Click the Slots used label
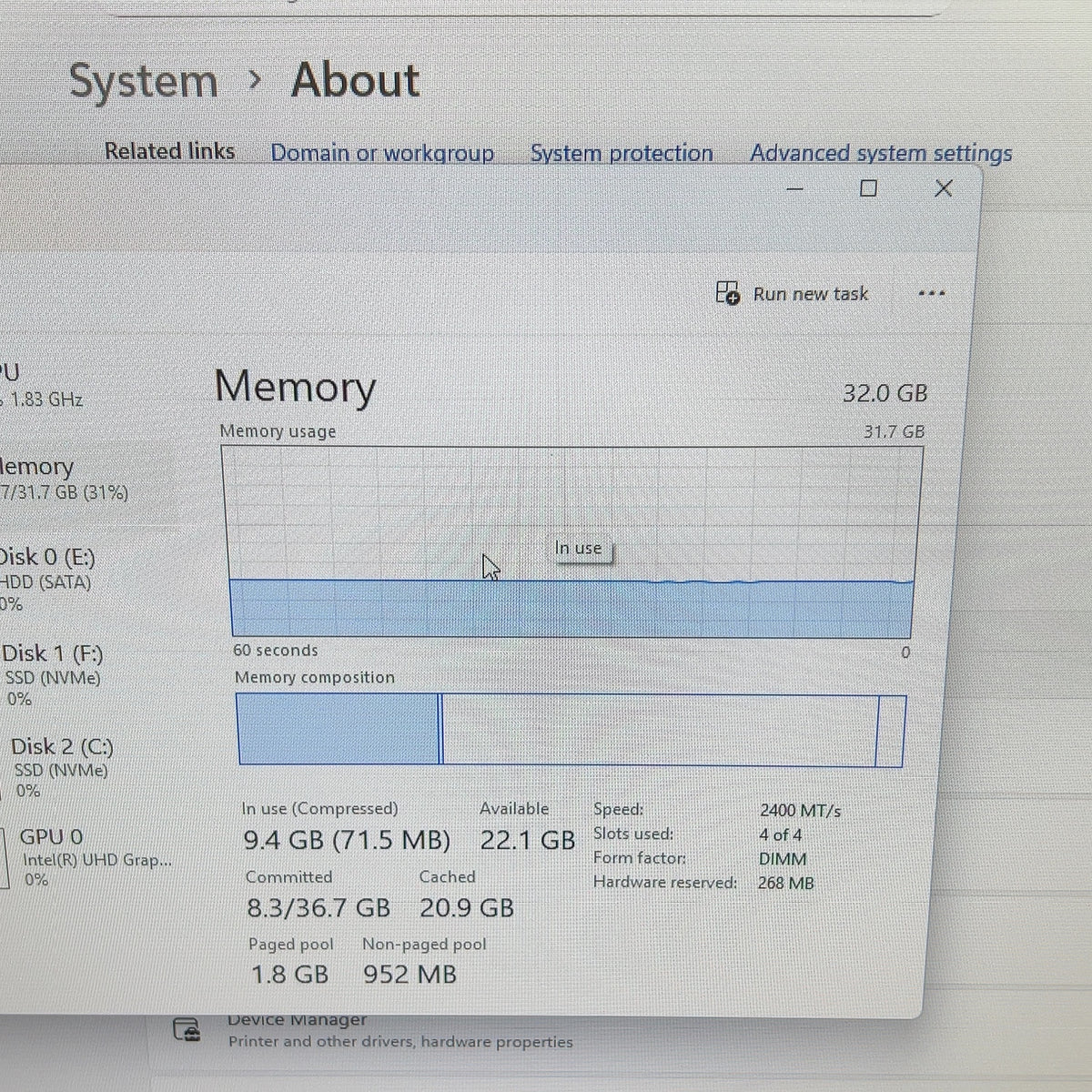This screenshot has height=1092, width=1092. [633, 834]
